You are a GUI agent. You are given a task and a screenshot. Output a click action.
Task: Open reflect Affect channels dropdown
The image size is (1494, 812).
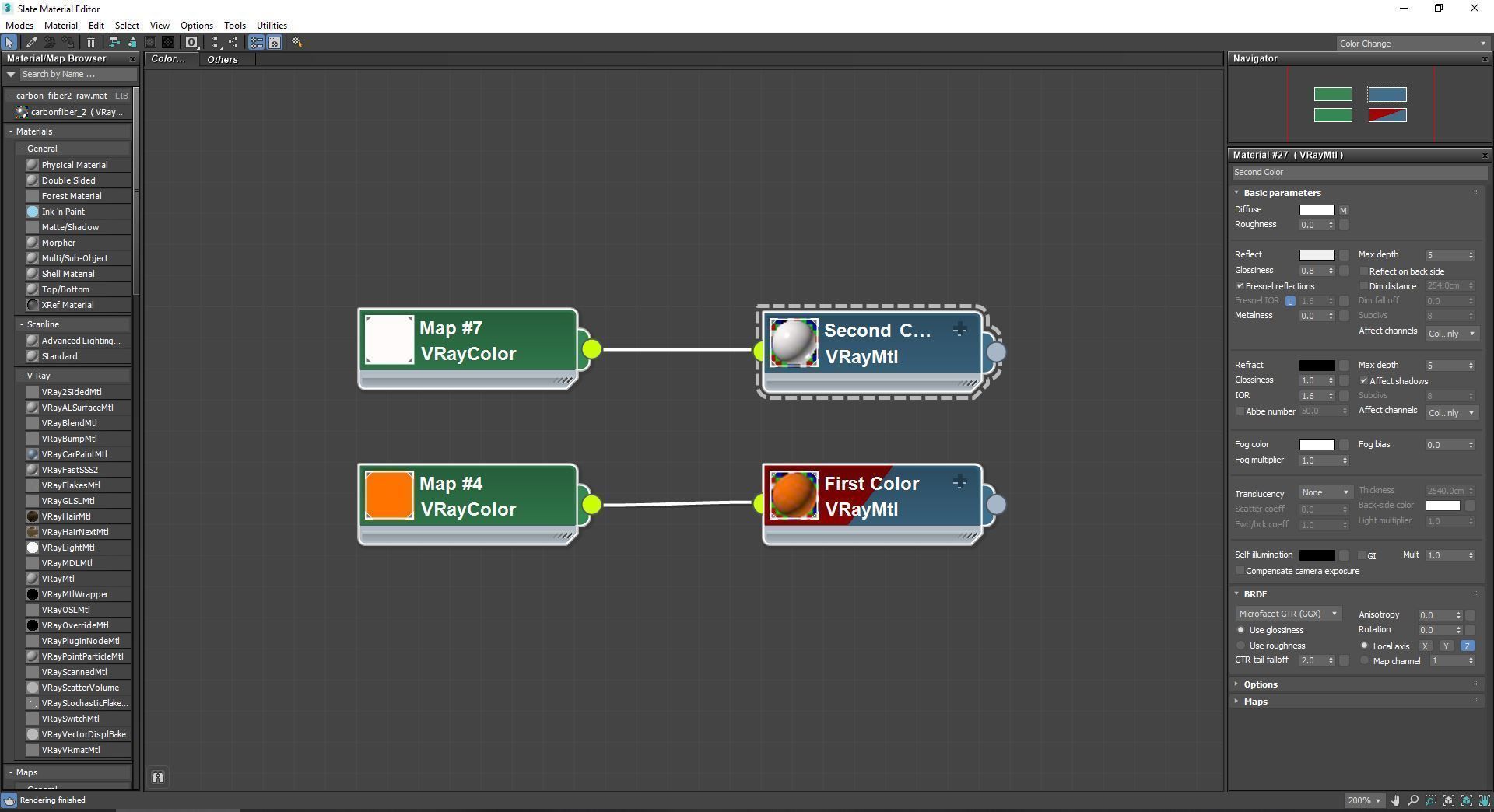pos(1452,334)
